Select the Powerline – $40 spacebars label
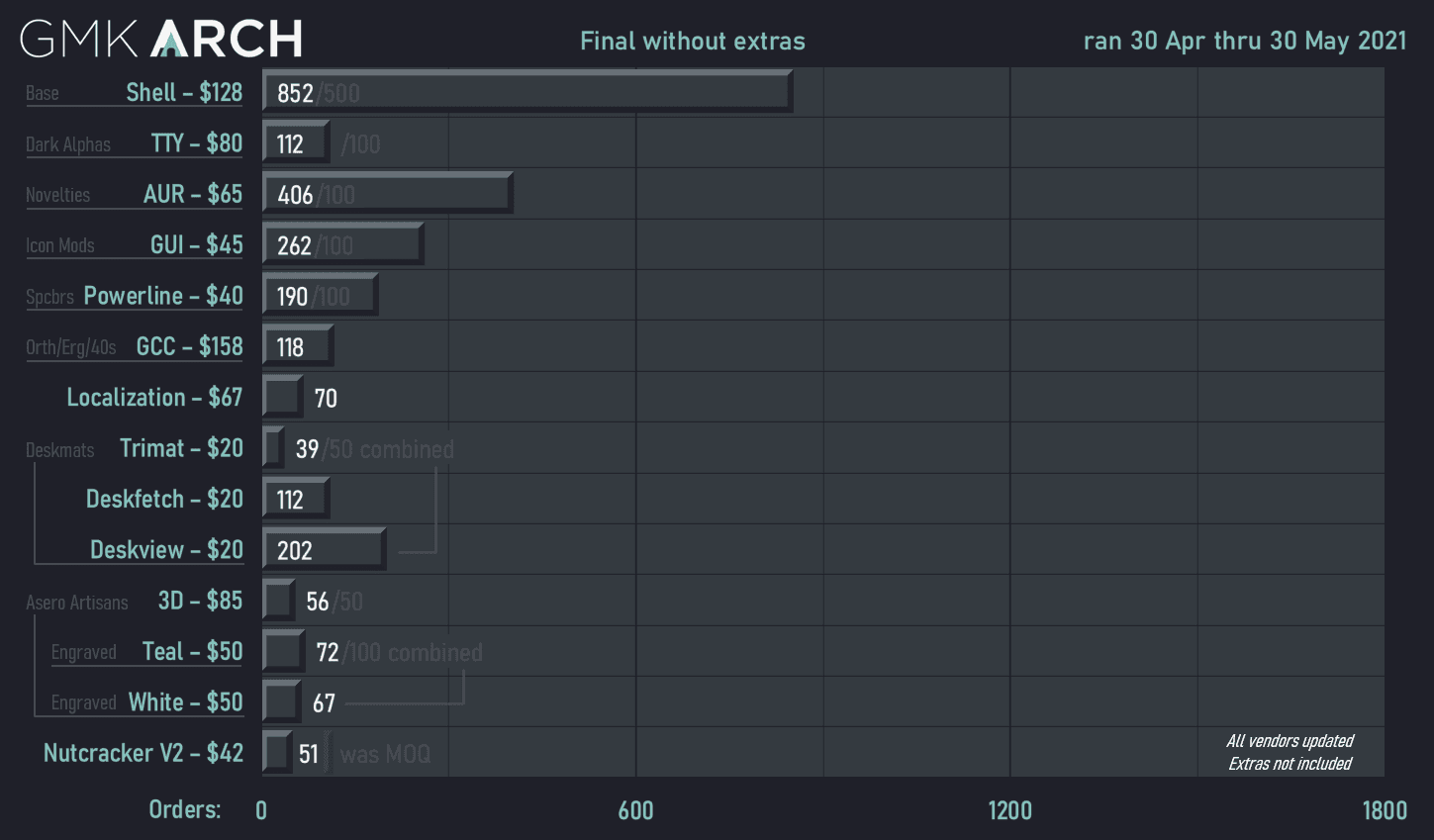The height and width of the screenshot is (840, 1434). click(163, 296)
